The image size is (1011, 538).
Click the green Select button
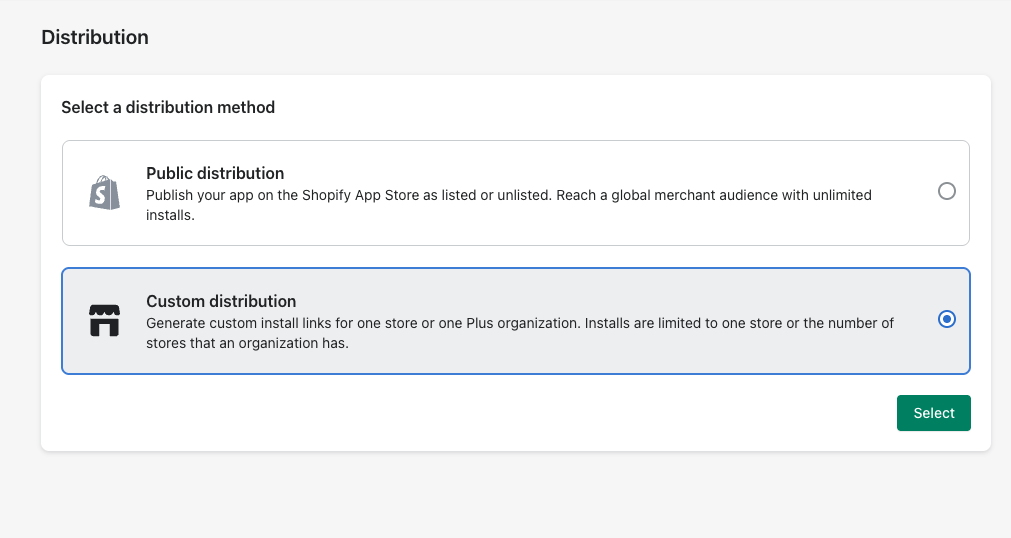tap(934, 413)
